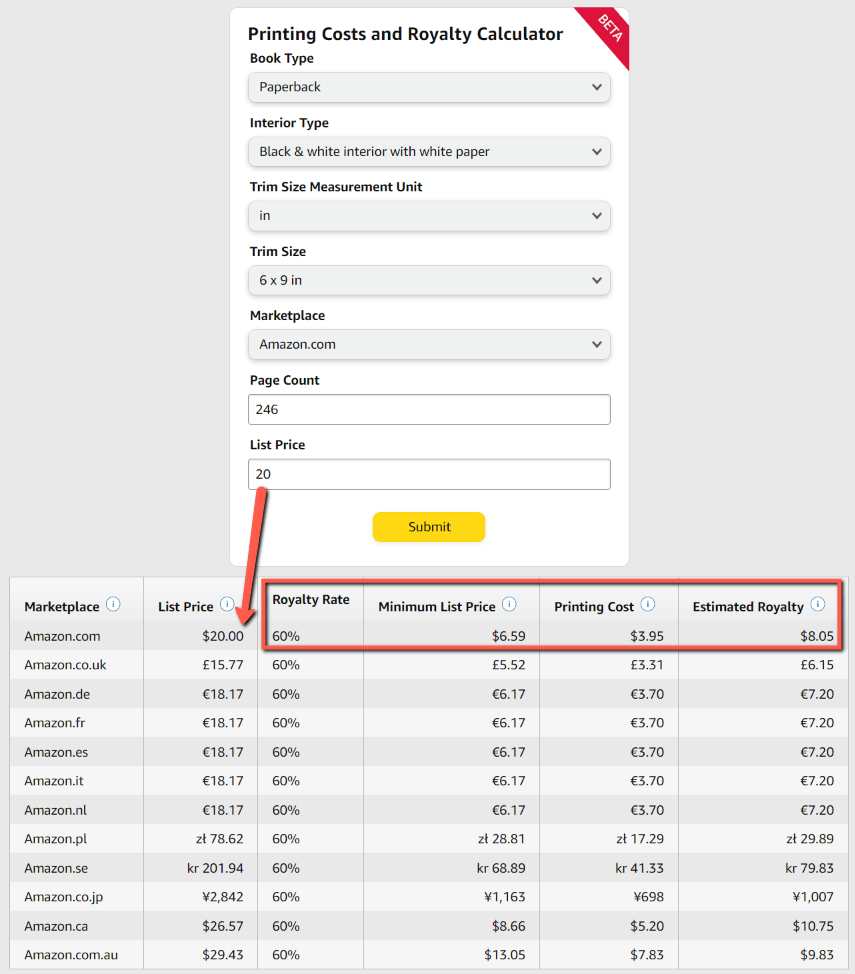Click the $8.66 minimum list price cell
This screenshot has width=855, height=974.
508,926
